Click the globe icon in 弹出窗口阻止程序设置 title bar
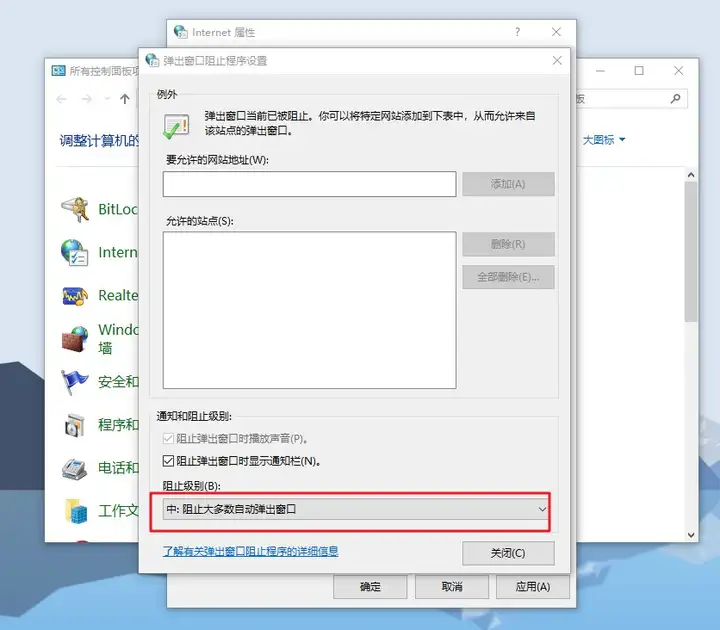This screenshot has width=720, height=630. click(x=152, y=60)
